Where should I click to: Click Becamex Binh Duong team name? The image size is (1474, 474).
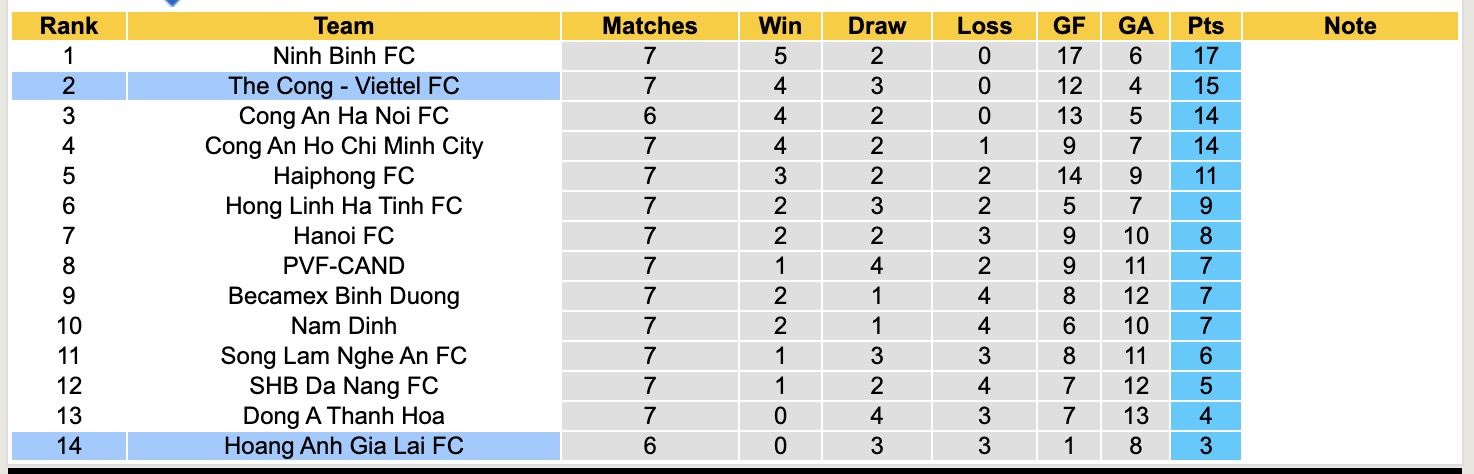tap(343, 296)
